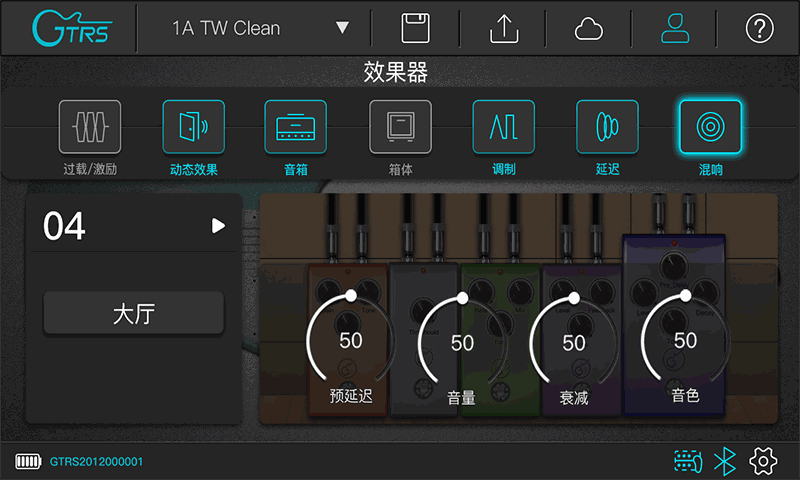Open the footswitch pedal controller icon

coord(688,461)
